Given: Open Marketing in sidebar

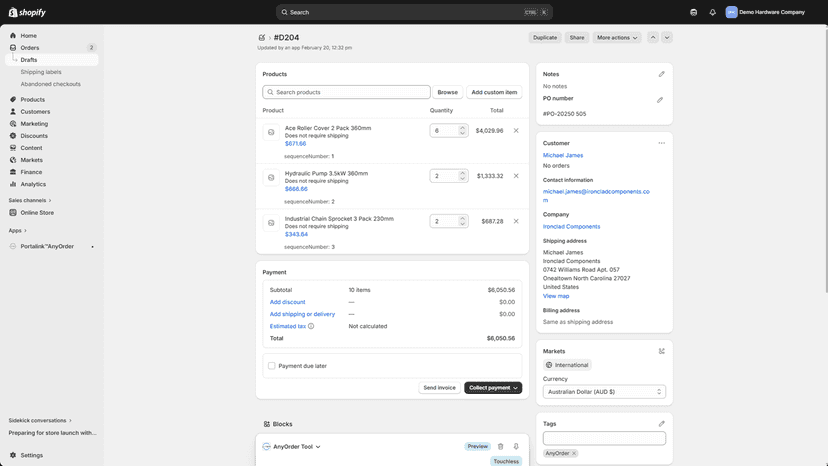Looking at the screenshot, I should coord(34,124).
